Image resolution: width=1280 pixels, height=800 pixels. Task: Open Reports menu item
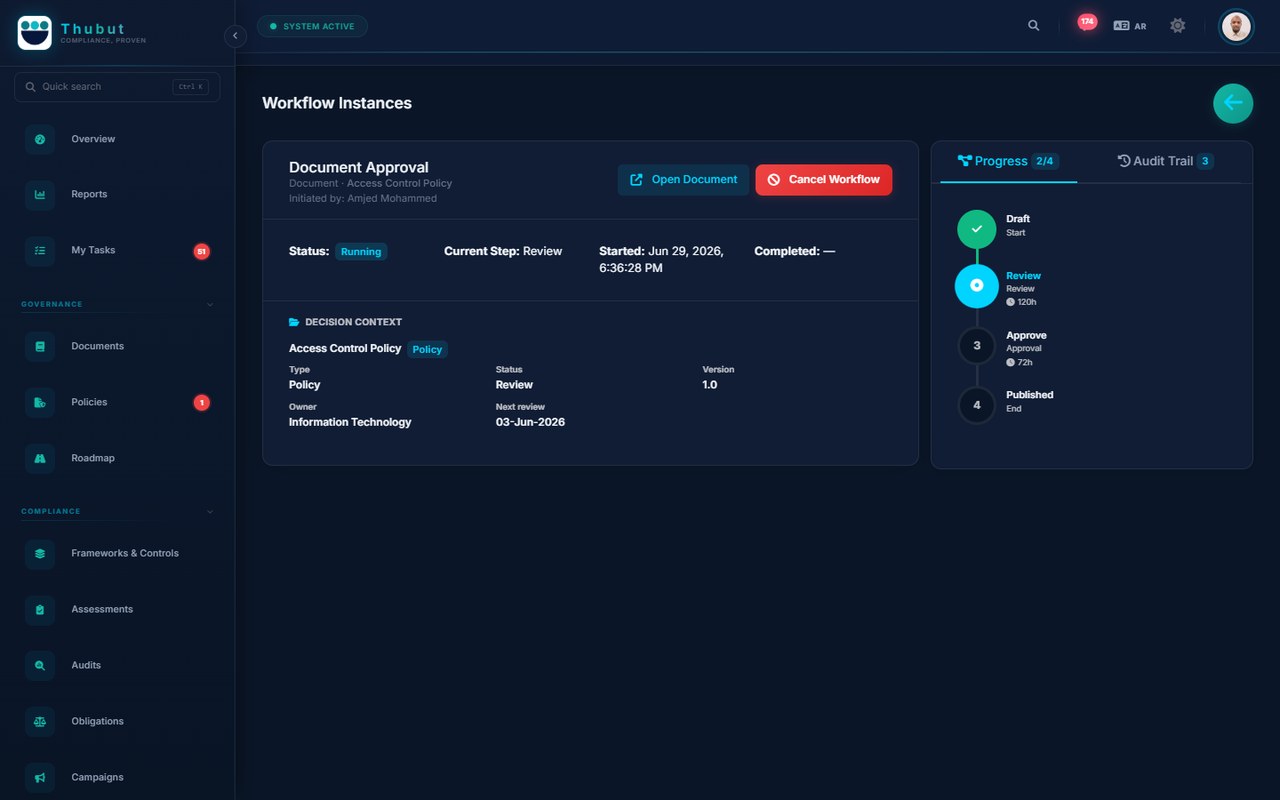tap(117, 195)
